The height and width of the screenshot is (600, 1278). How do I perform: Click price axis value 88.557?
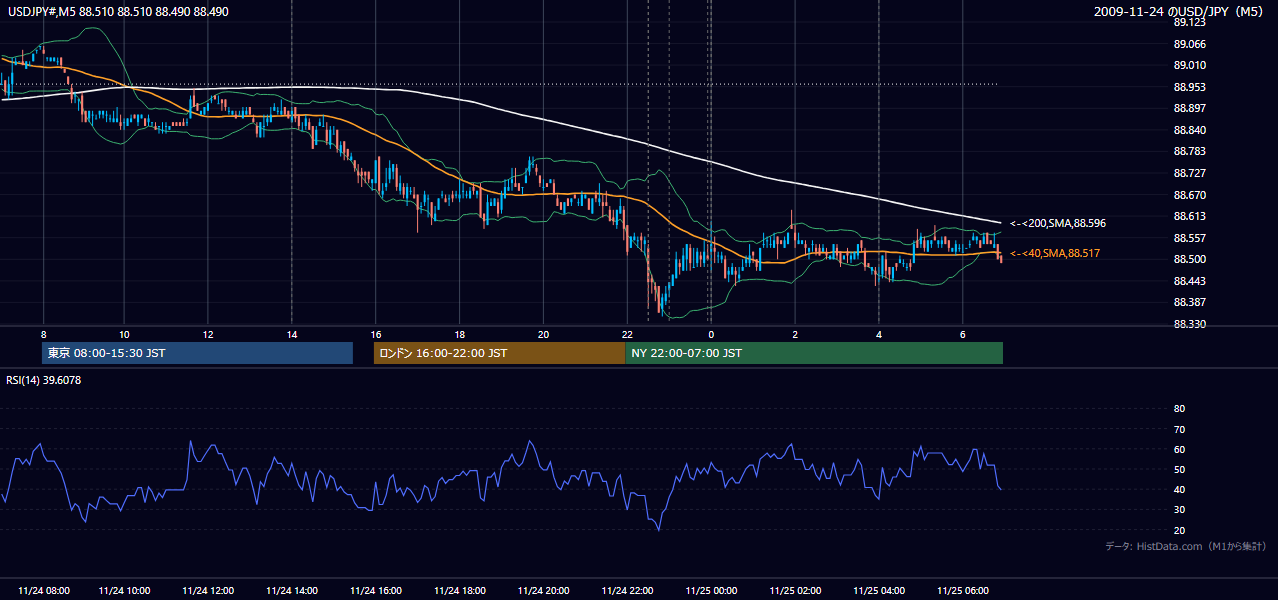point(1189,238)
